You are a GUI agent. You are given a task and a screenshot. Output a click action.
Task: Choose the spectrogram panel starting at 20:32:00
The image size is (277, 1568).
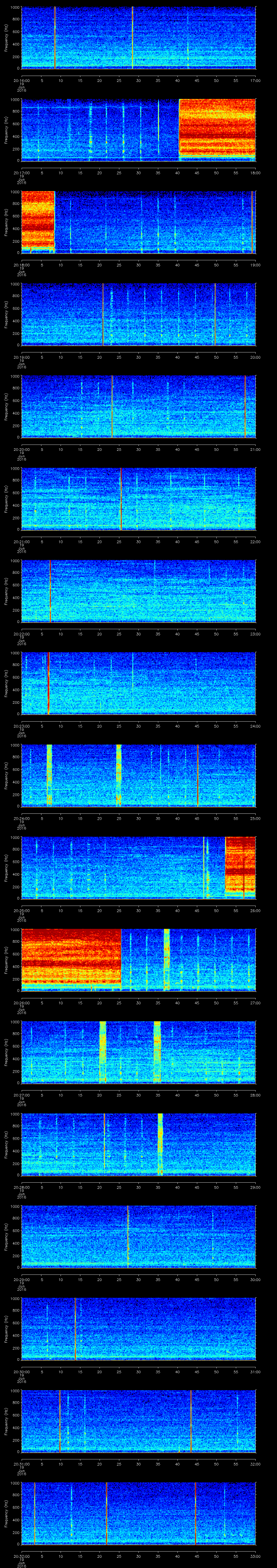138,1513
